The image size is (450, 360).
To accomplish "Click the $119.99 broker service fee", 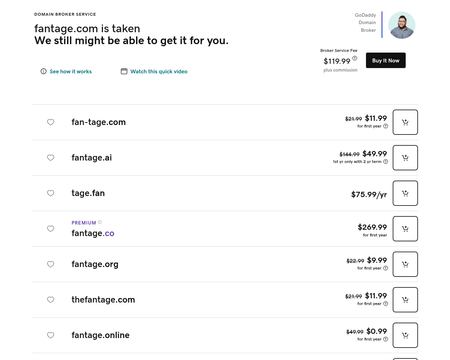I will point(337,61).
